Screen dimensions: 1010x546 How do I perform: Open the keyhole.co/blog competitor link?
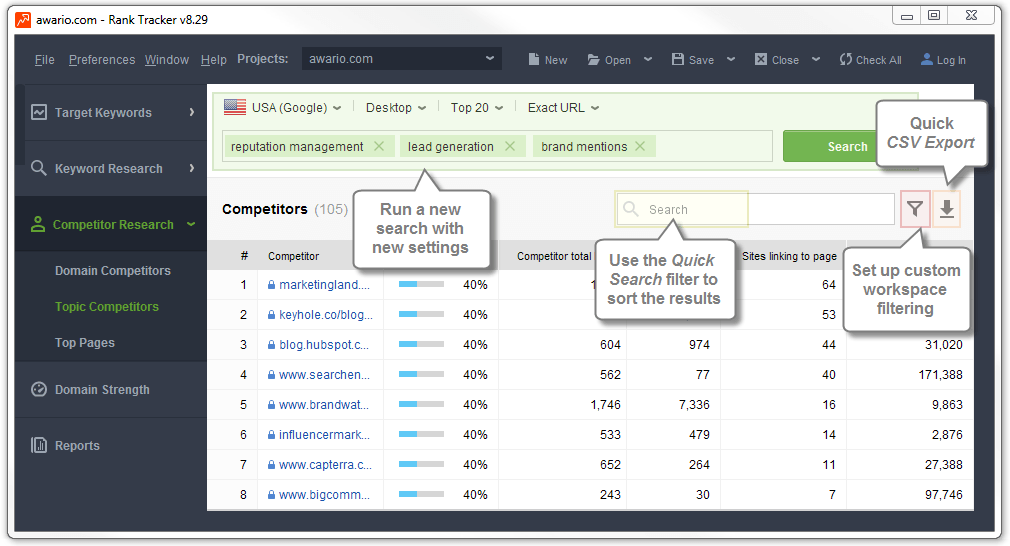click(x=325, y=315)
